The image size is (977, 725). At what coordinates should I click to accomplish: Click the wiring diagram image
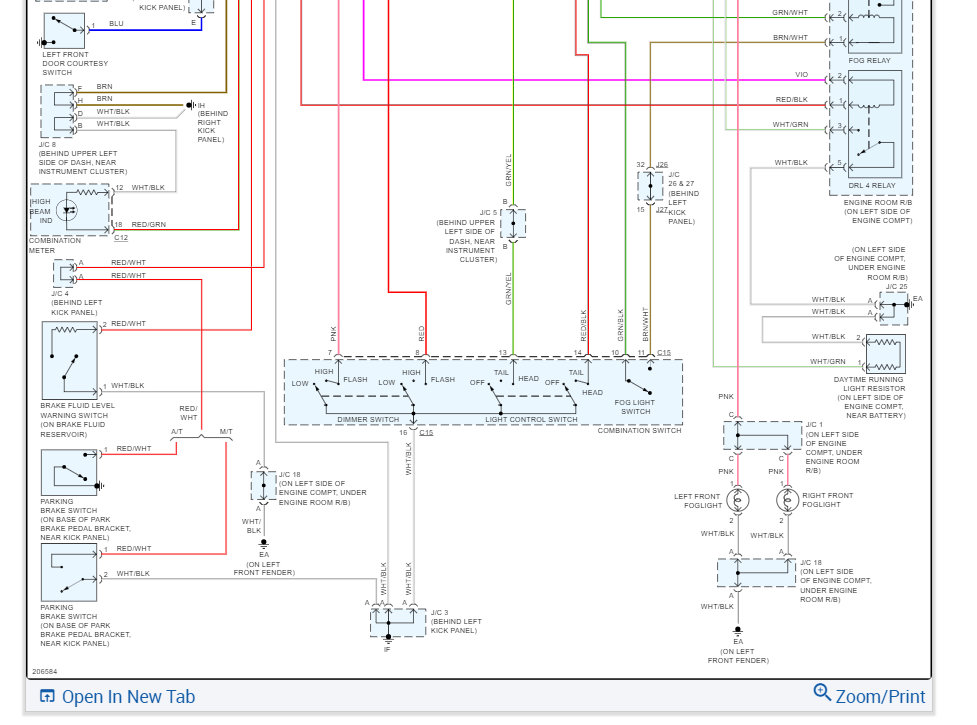click(x=479, y=339)
